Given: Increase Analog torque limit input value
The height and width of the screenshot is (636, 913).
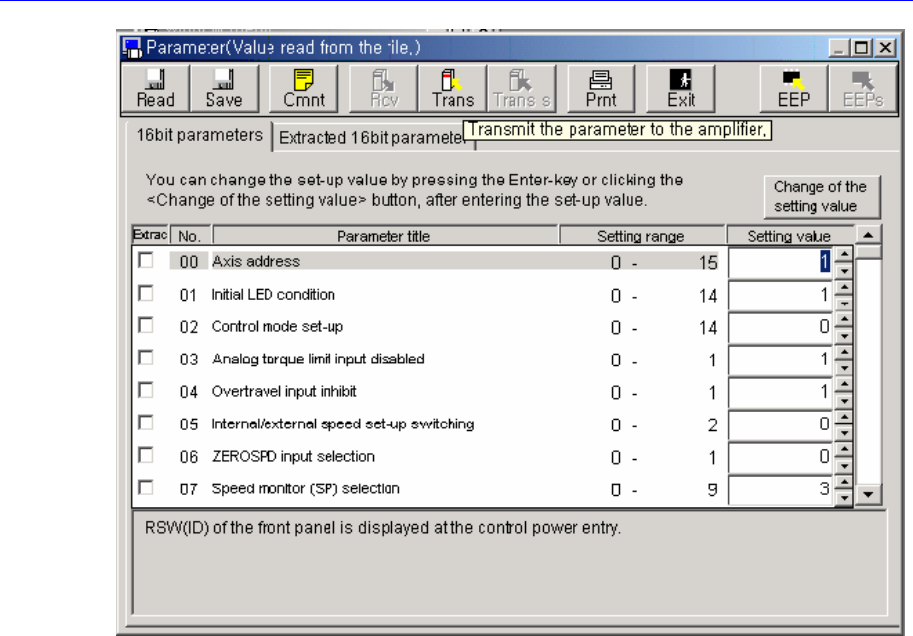Looking at the screenshot, I should tap(843, 352).
